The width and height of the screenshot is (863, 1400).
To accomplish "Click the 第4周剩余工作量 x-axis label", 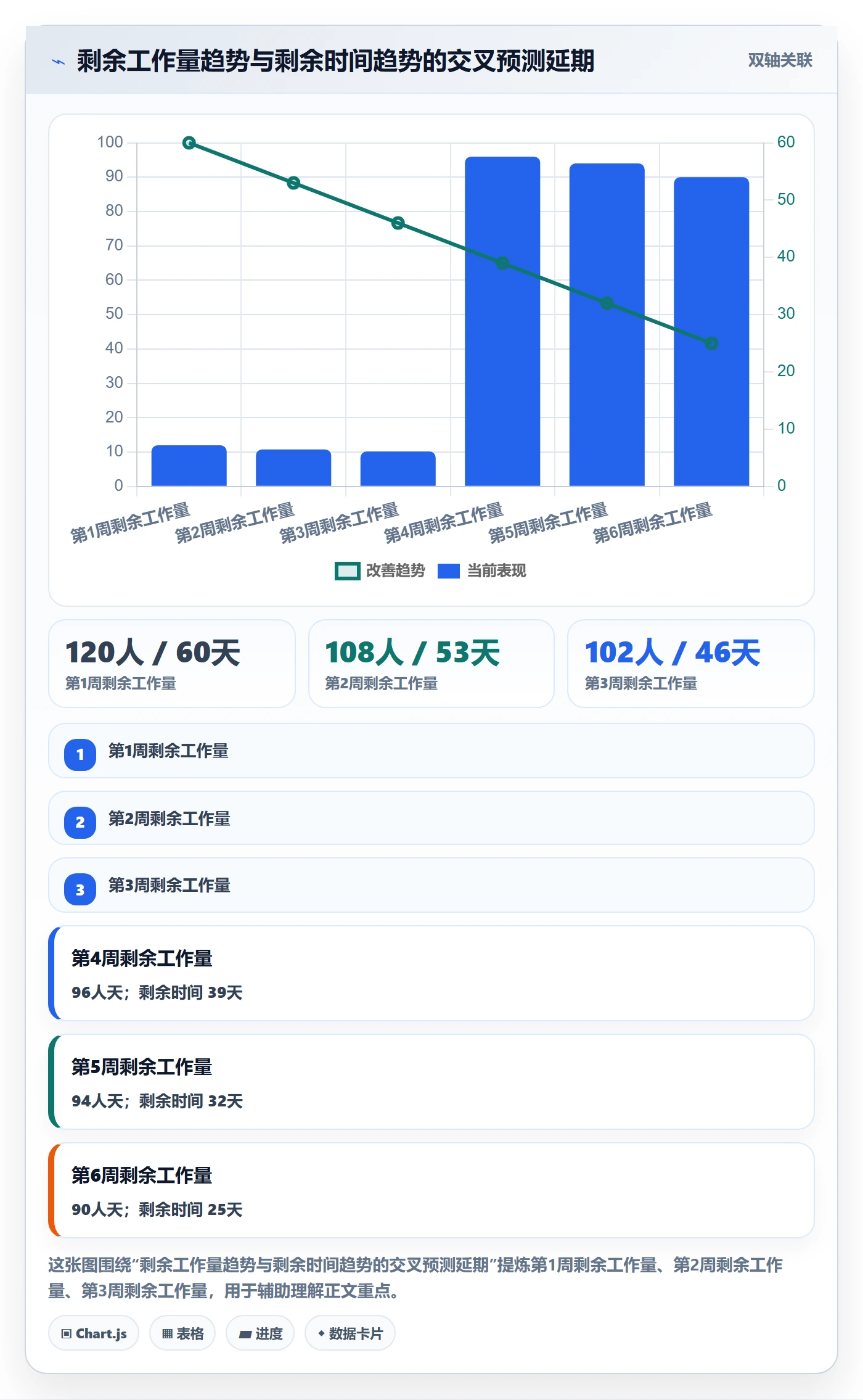I will pos(444,523).
